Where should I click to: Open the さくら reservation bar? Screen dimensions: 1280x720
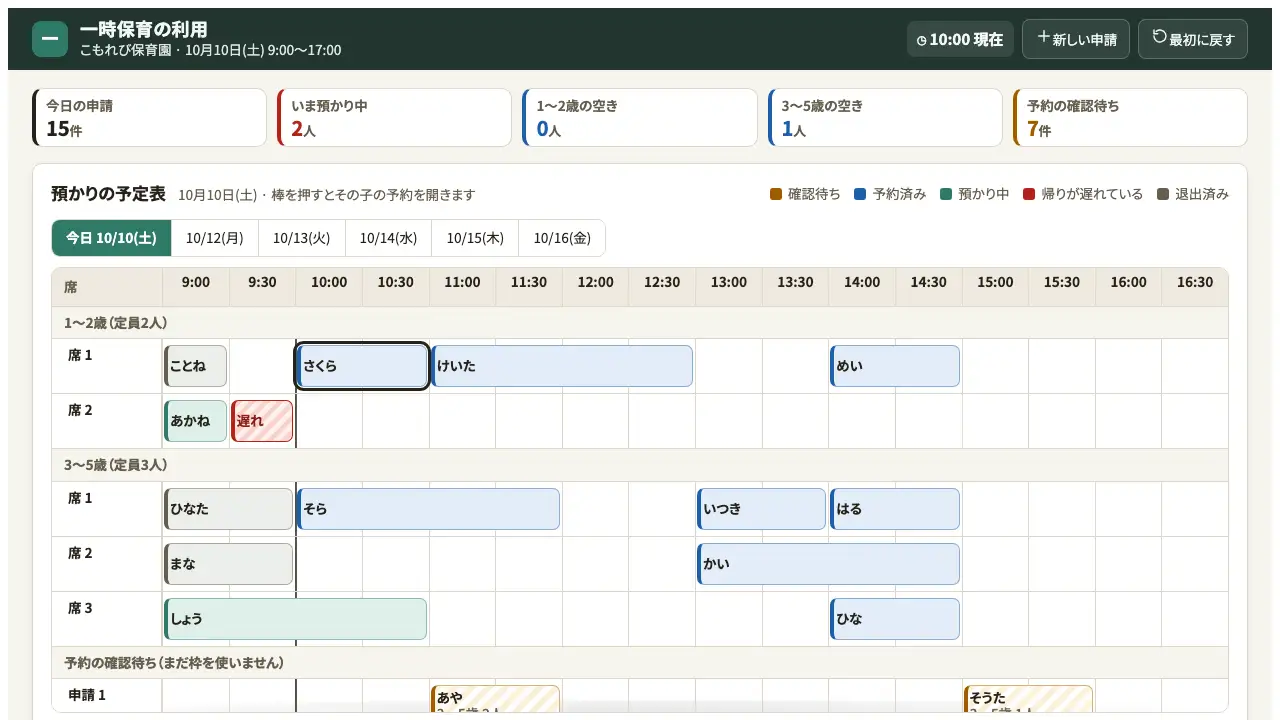[x=363, y=366]
